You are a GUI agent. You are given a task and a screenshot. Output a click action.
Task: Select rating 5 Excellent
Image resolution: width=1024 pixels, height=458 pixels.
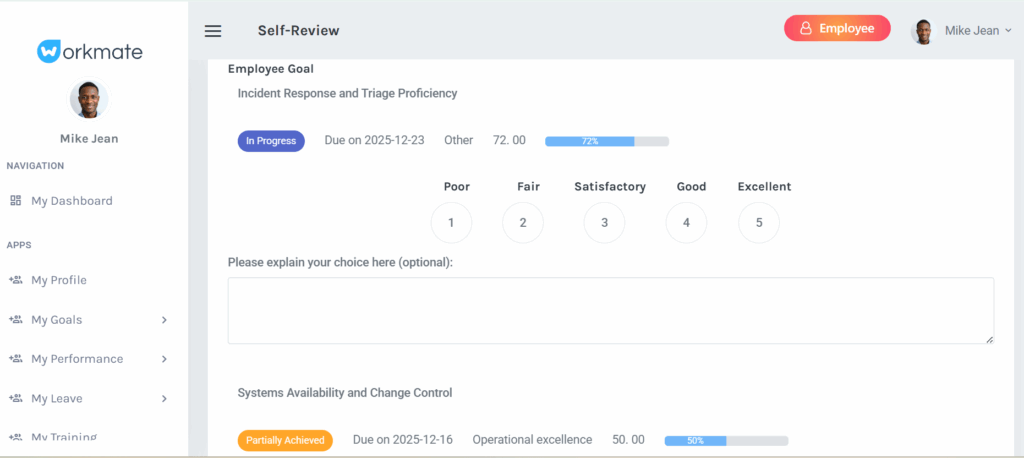[x=759, y=223]
